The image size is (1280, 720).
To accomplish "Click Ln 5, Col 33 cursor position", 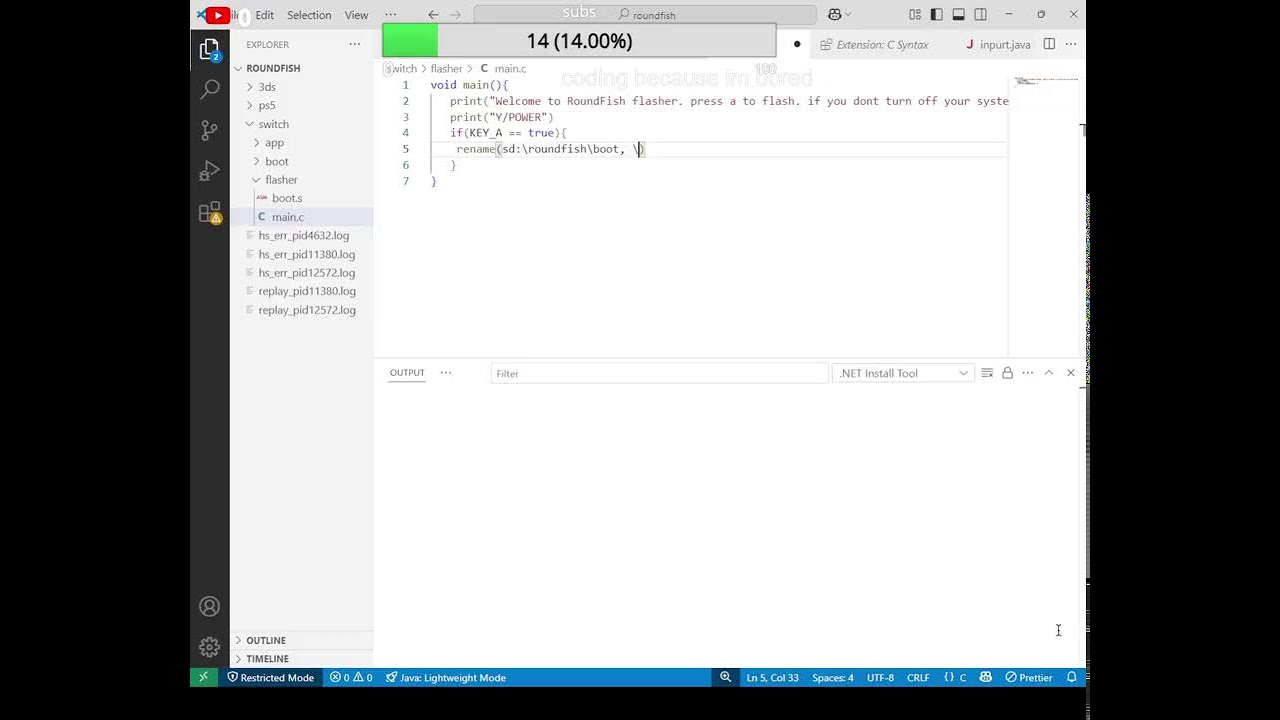I will pyautogui.click(x=772, y=677).
